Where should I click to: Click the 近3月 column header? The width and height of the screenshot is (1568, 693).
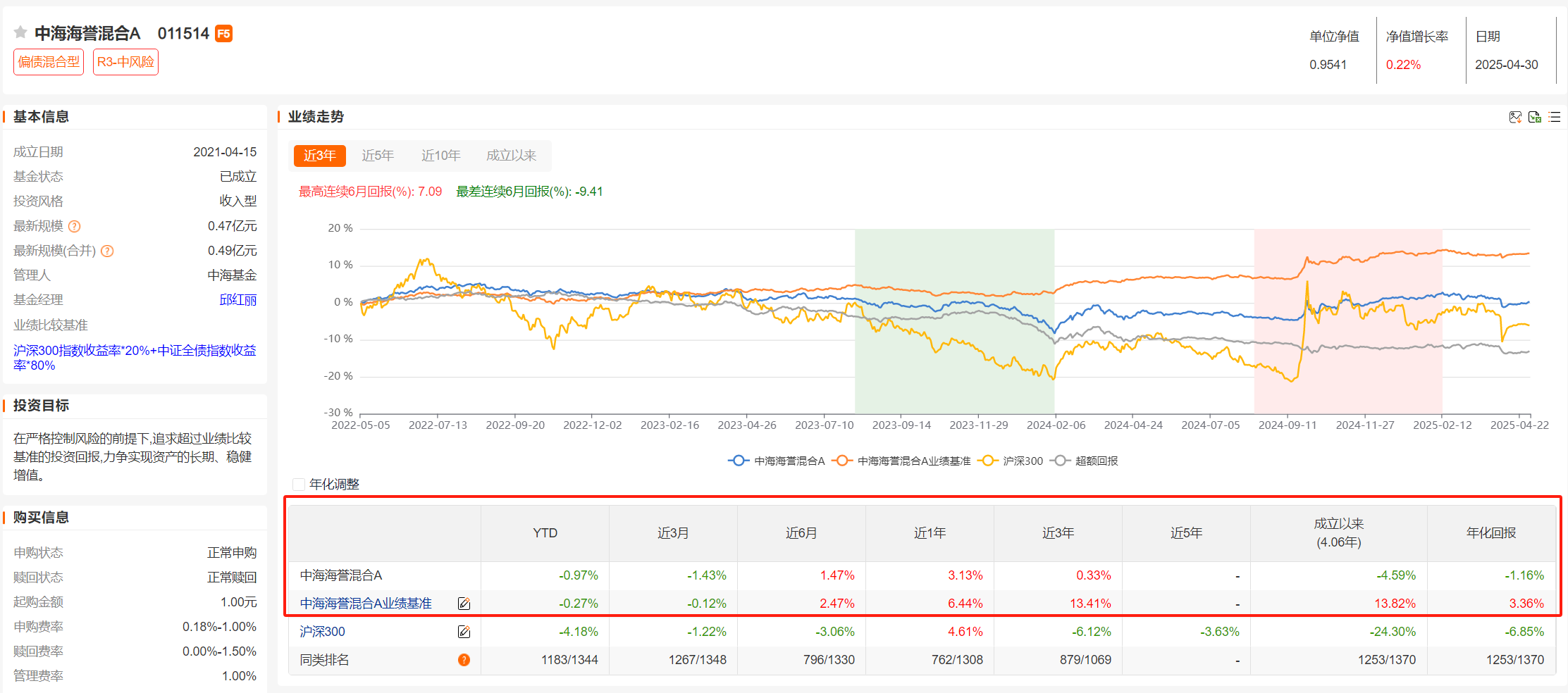pos(673,533)
